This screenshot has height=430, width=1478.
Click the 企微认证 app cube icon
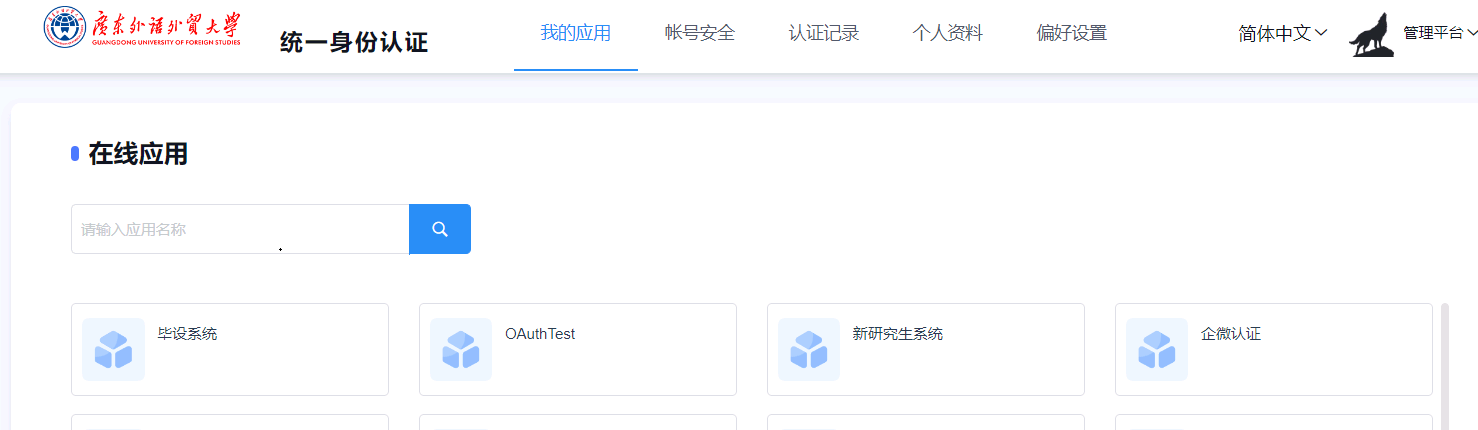coord(1157,349)
